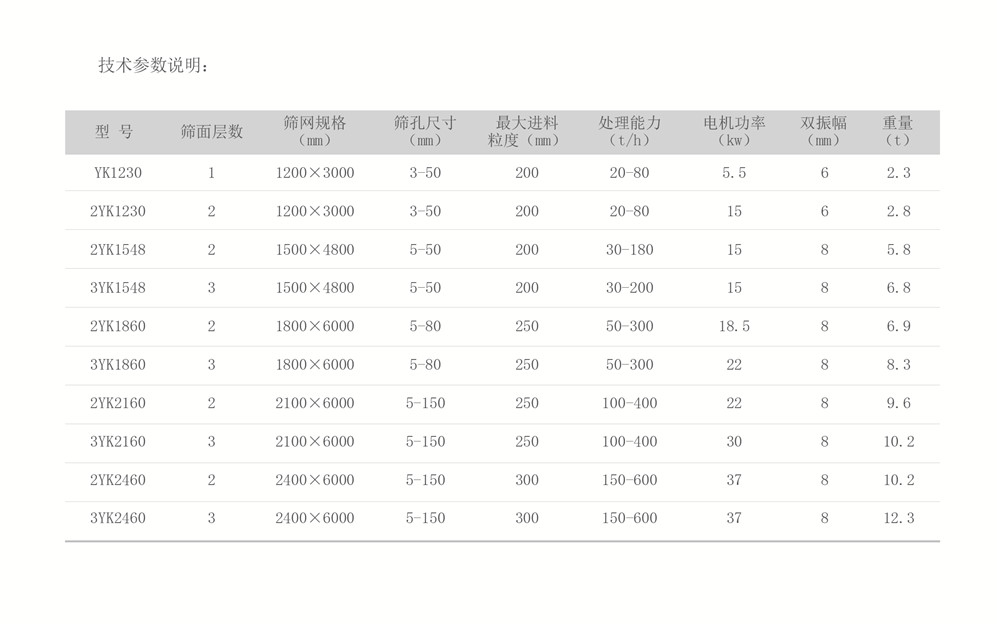Click the 9.6 weight value
This screenshot has height=625, width=1000.
898,404
